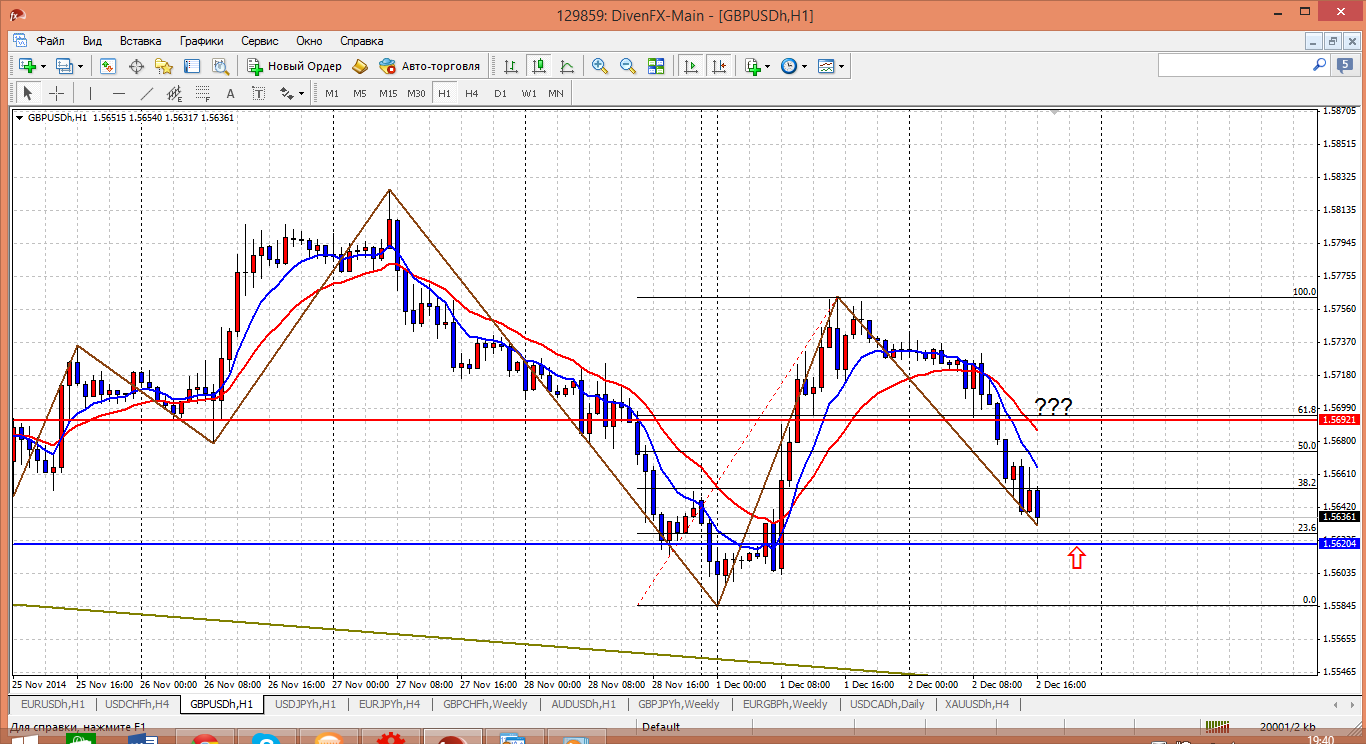
Task: Click the Новый Ордер button
Action: pyautogui.click(x=295, y=66)
